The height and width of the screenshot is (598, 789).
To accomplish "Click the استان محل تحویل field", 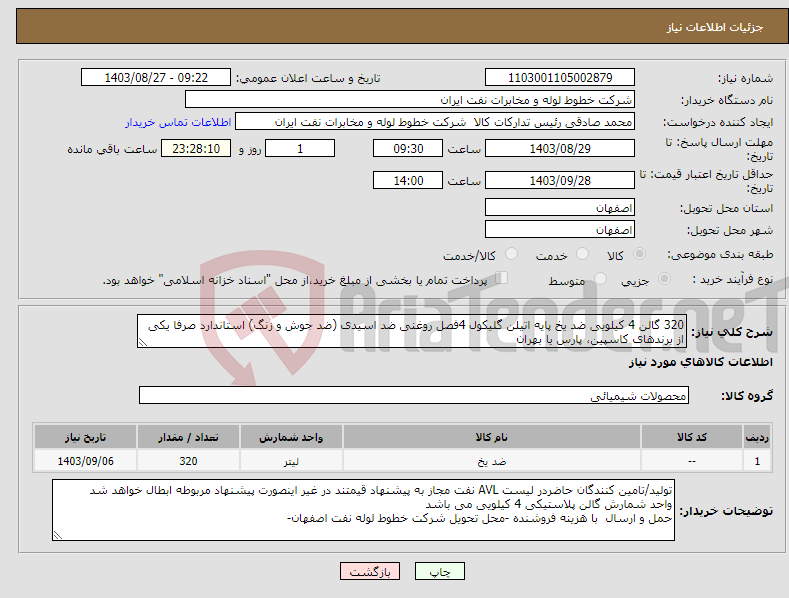I will coord(560,207).
